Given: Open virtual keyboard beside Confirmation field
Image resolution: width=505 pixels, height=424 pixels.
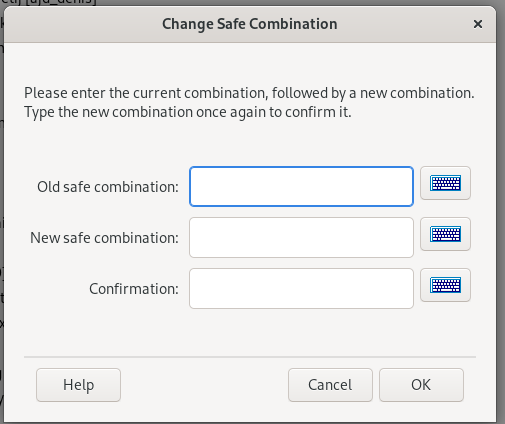Looking at the screenshot, I should coord(445,285).
